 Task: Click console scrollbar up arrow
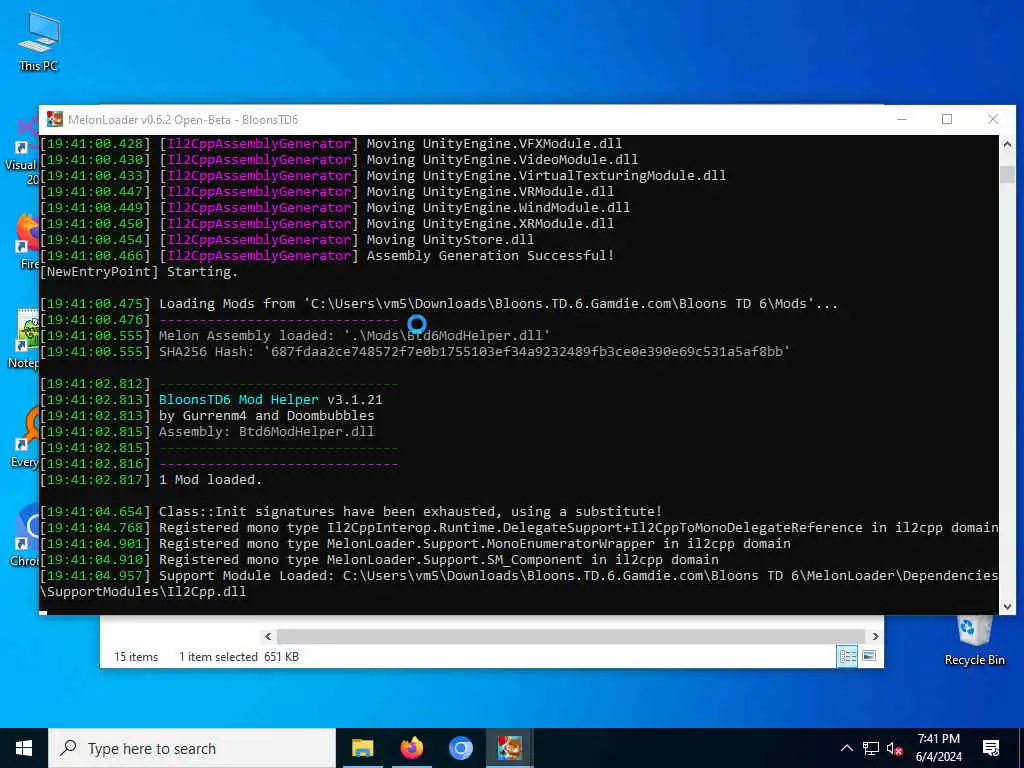[1007, 144]
